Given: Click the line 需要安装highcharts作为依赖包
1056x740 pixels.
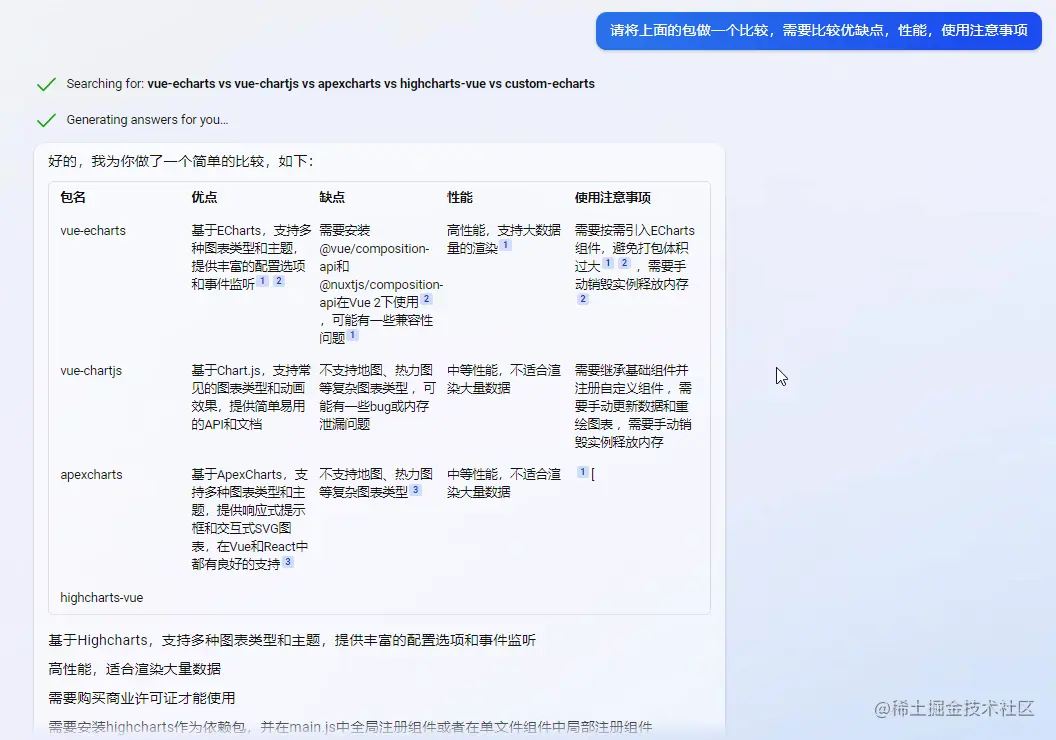Looking at the screenshot, I should tap(350, 727).
